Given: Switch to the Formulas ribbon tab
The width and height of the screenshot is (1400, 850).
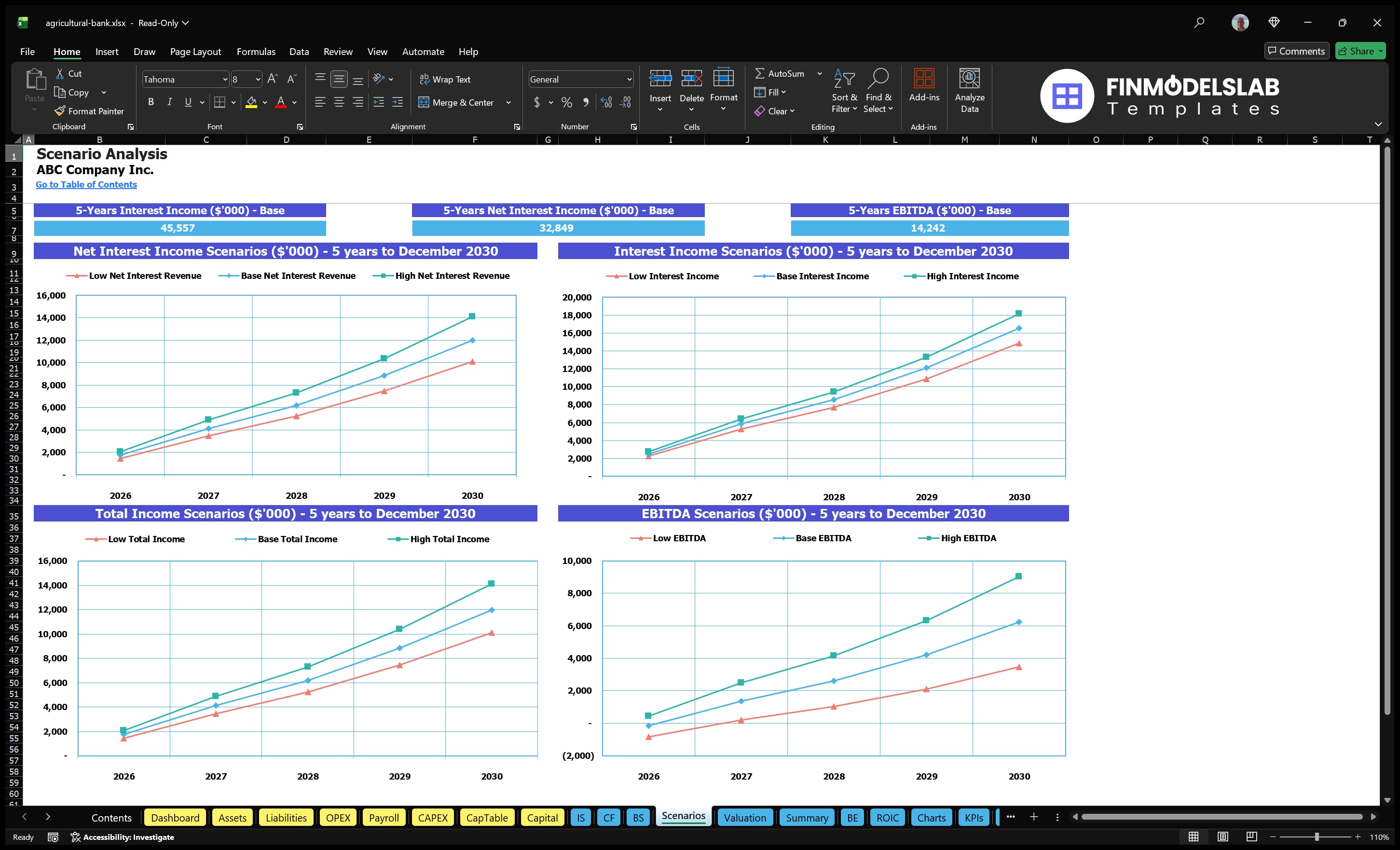Looking at the screenshot, I should click(256, 51).
